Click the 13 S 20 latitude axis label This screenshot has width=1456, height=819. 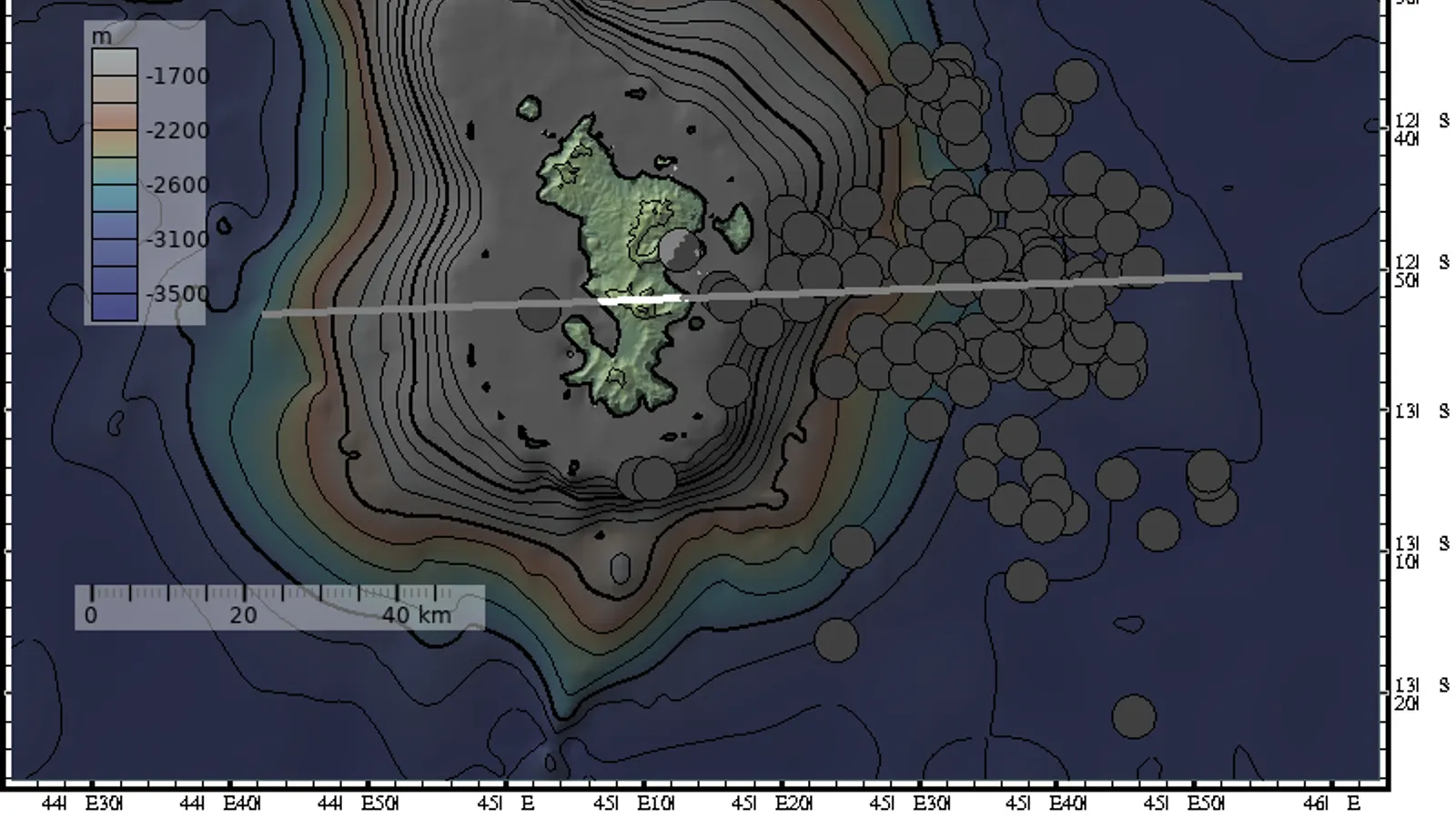click(x=1422, y=693)
